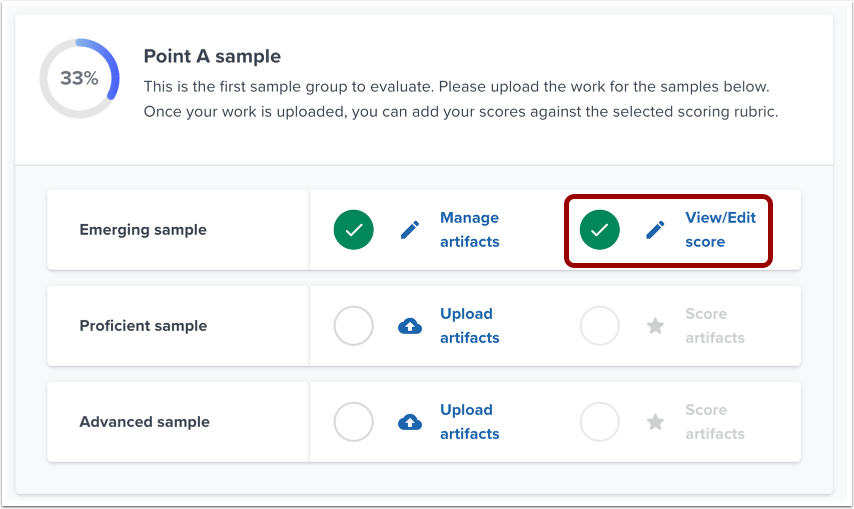Click pencil icon beside View/Edit score
Viewport: 854px width, 509px height.
[655, 230]
